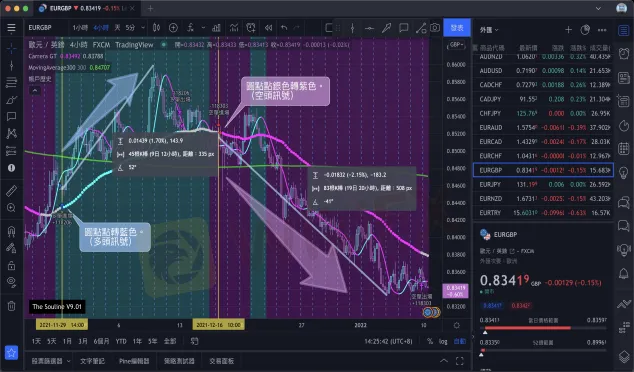This screenshot has height=372, width=634.
Task: Select EURJPY row in watchlist
Action: pos(543,184)
